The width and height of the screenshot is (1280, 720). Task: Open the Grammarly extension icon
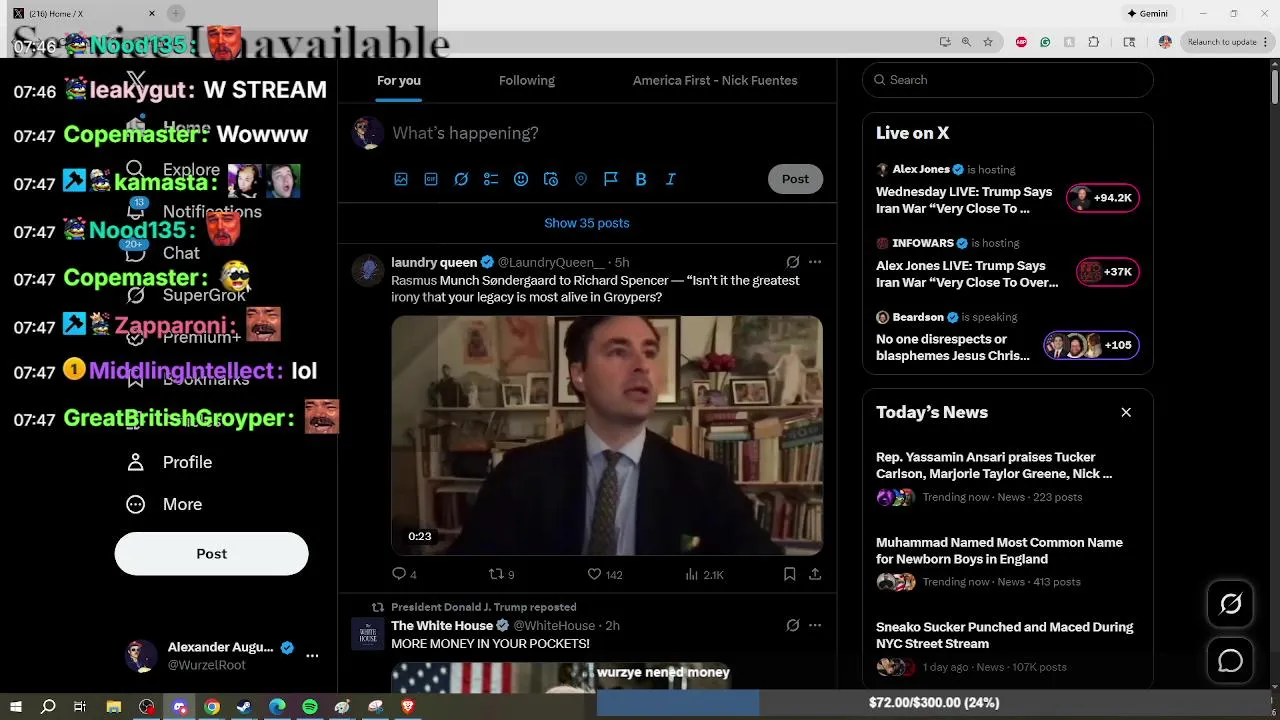(1045, 42)
